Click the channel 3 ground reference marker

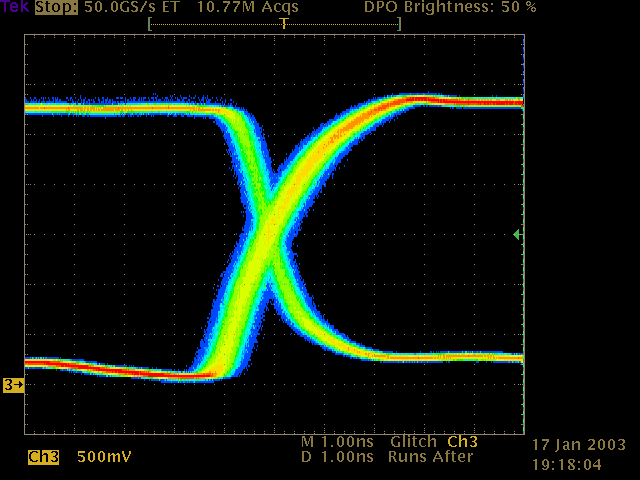pos(13,384)
